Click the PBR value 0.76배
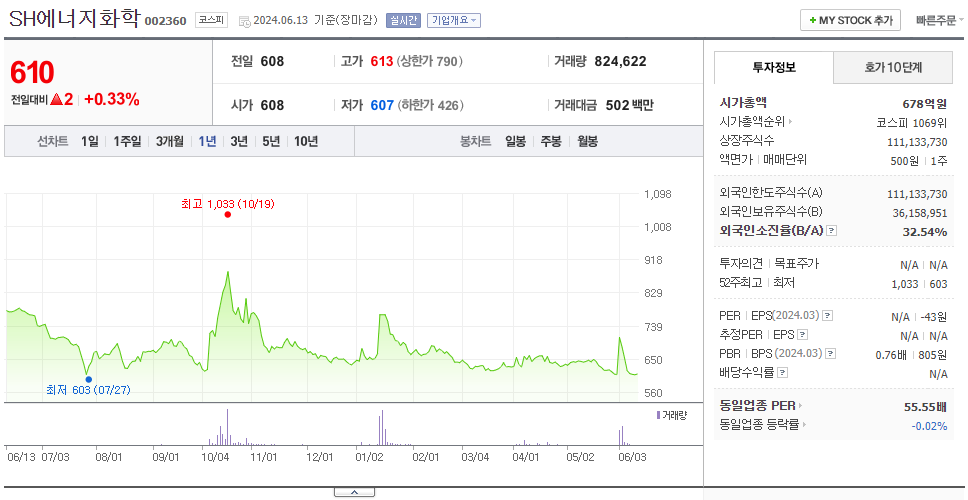Screen dimensions: 968x500 click(x=891, y=355)
